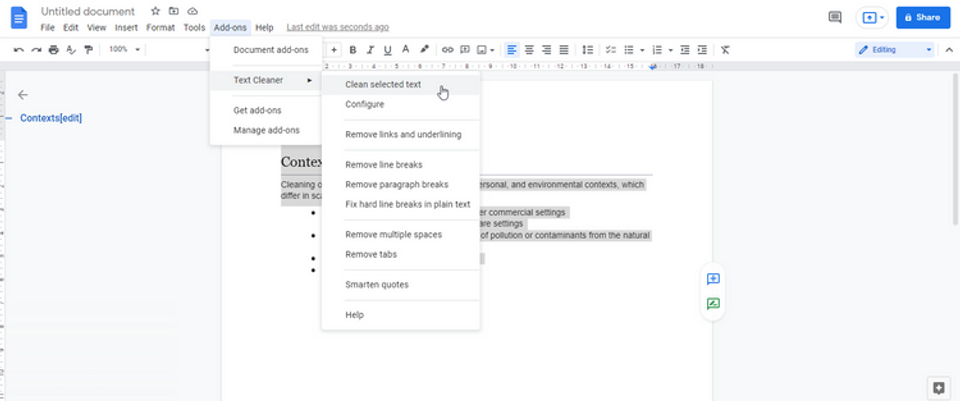Choose Remove line breaks
Screen dimensions: 960x401
[x=400, y=165]
